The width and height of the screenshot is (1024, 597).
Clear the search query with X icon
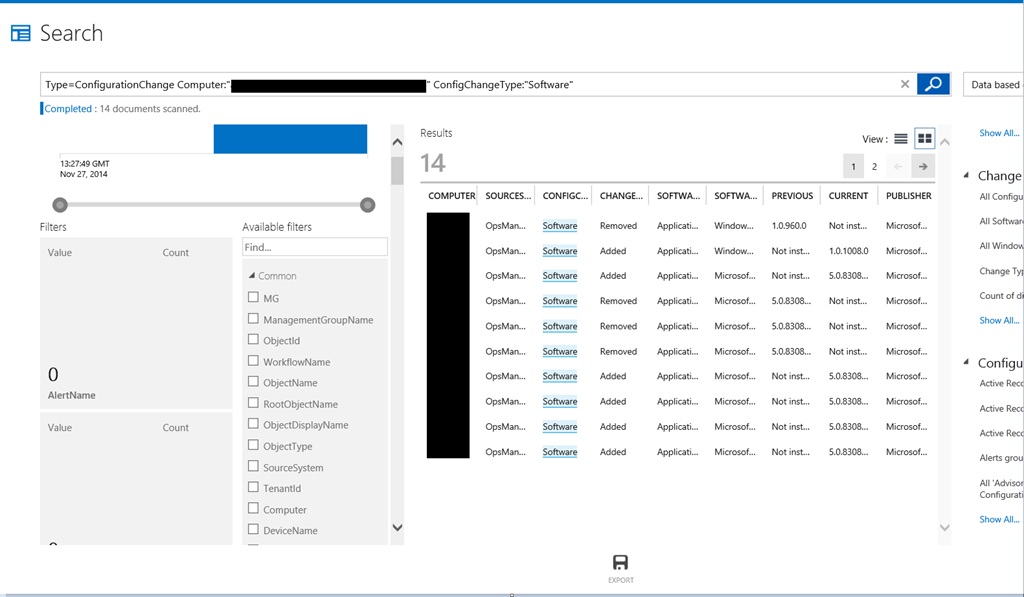pos(905,85)
